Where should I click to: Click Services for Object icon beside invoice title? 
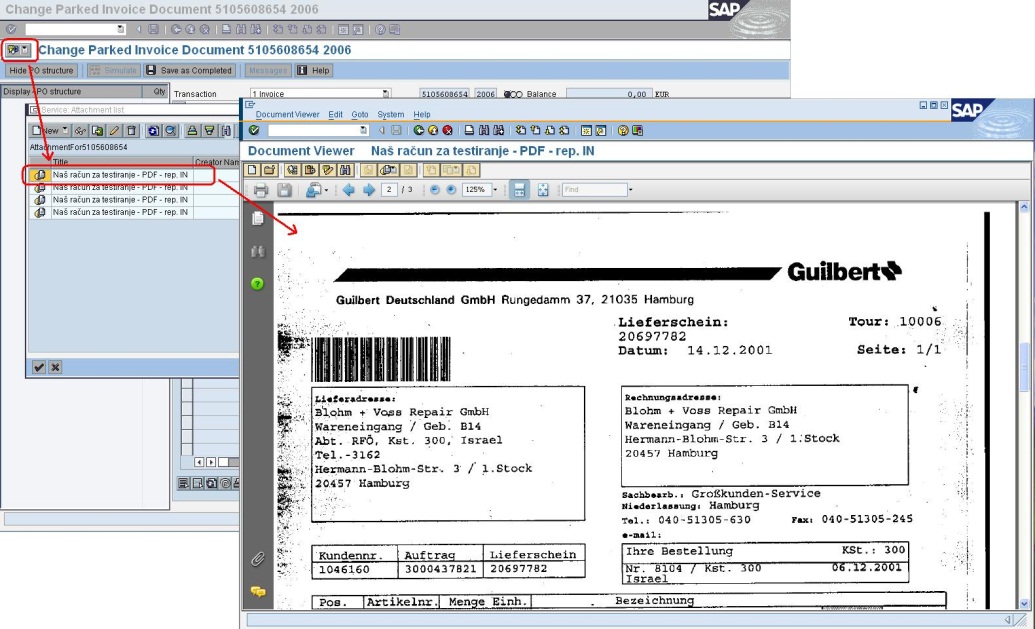click(x=13, y=50)
